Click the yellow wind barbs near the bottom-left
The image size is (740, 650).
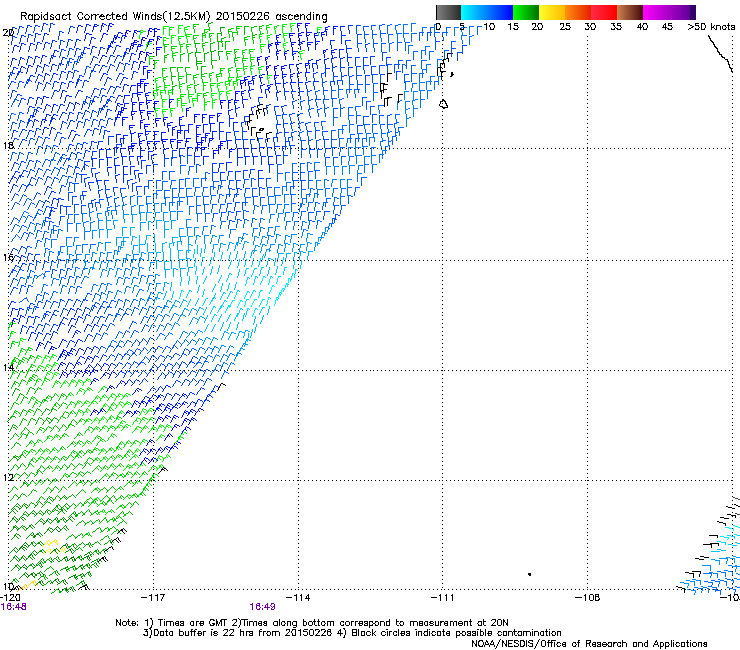pyautogui.click(x=52, y=546)
